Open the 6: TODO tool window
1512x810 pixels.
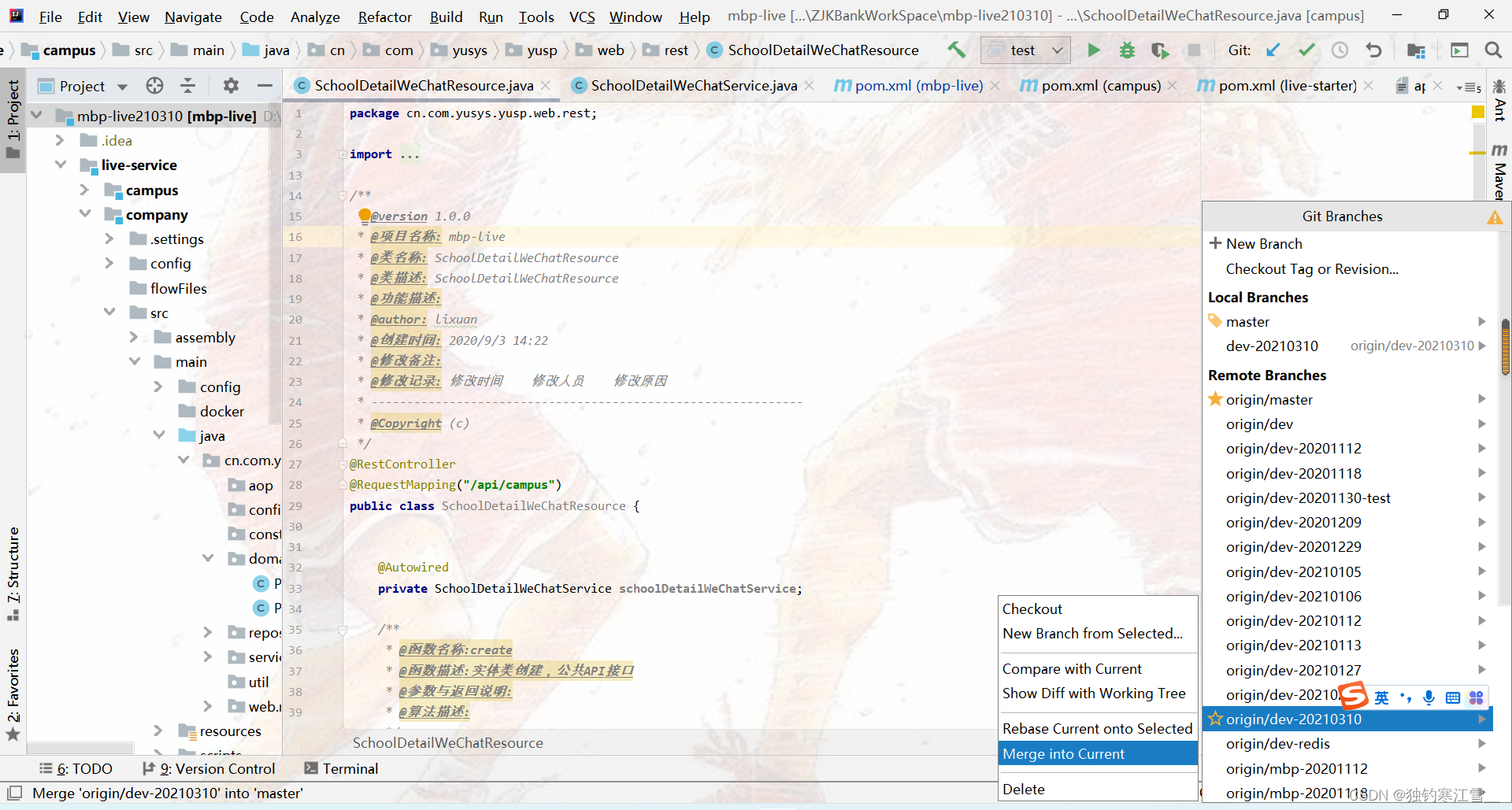coord(76,768)
